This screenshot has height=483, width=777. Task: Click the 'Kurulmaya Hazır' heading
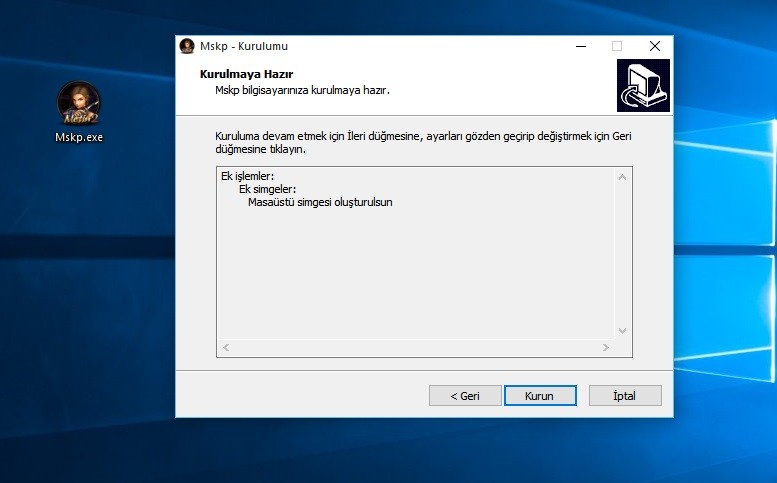tap(246, 74)
